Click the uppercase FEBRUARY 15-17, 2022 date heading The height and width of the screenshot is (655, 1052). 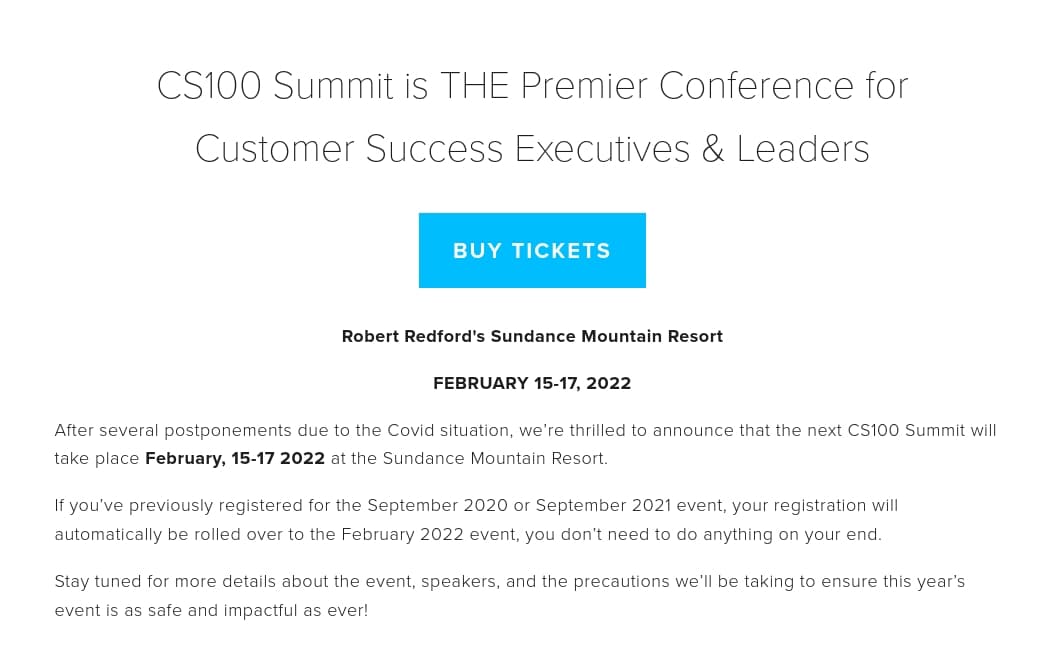click(532, 383)
